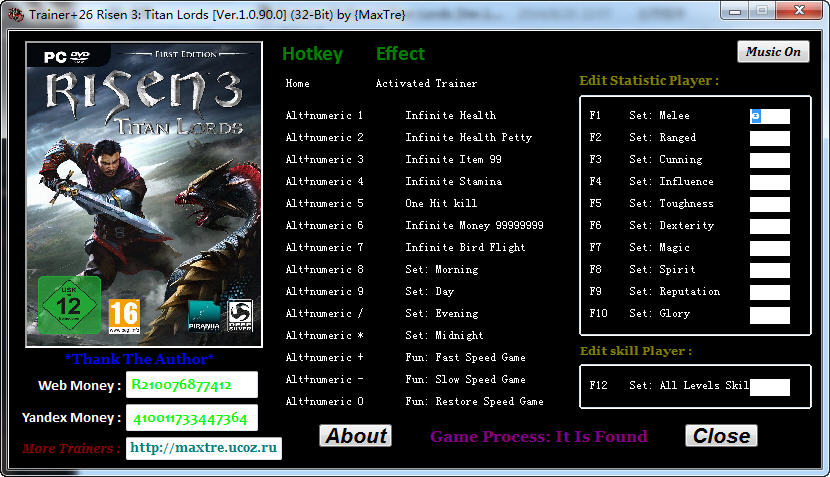The image size is (830, 477).
Task: Click the 'Infinite Item 99' effect text
Action: pyautogui.click(x=453, y=159)
